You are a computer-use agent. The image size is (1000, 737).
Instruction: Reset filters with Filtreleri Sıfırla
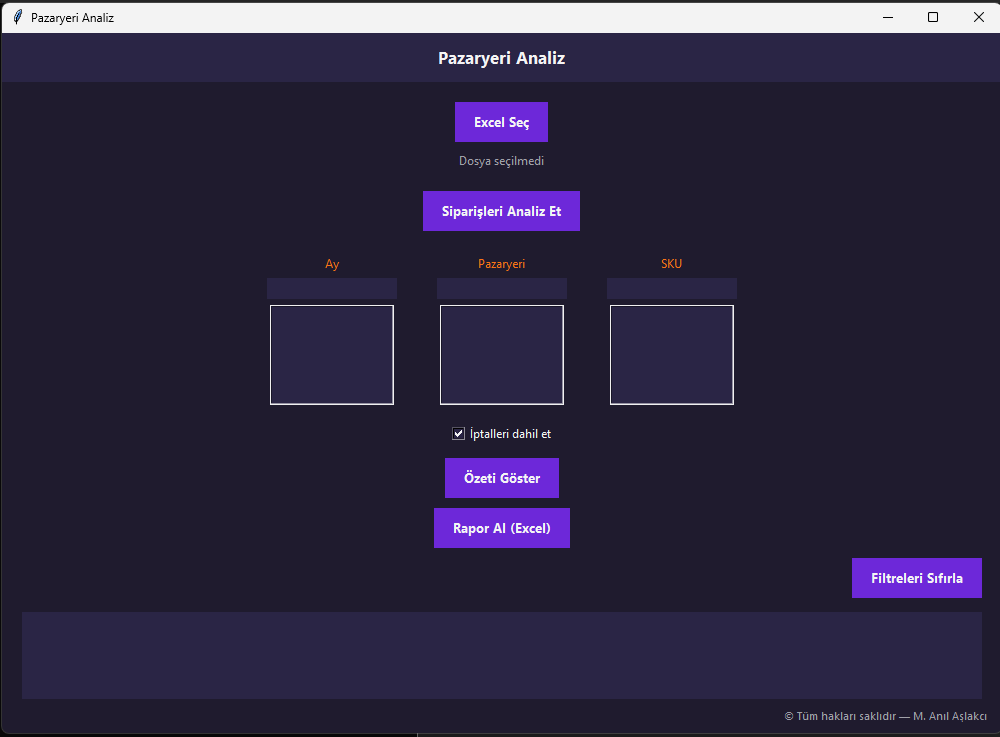(x=916, y=578)
